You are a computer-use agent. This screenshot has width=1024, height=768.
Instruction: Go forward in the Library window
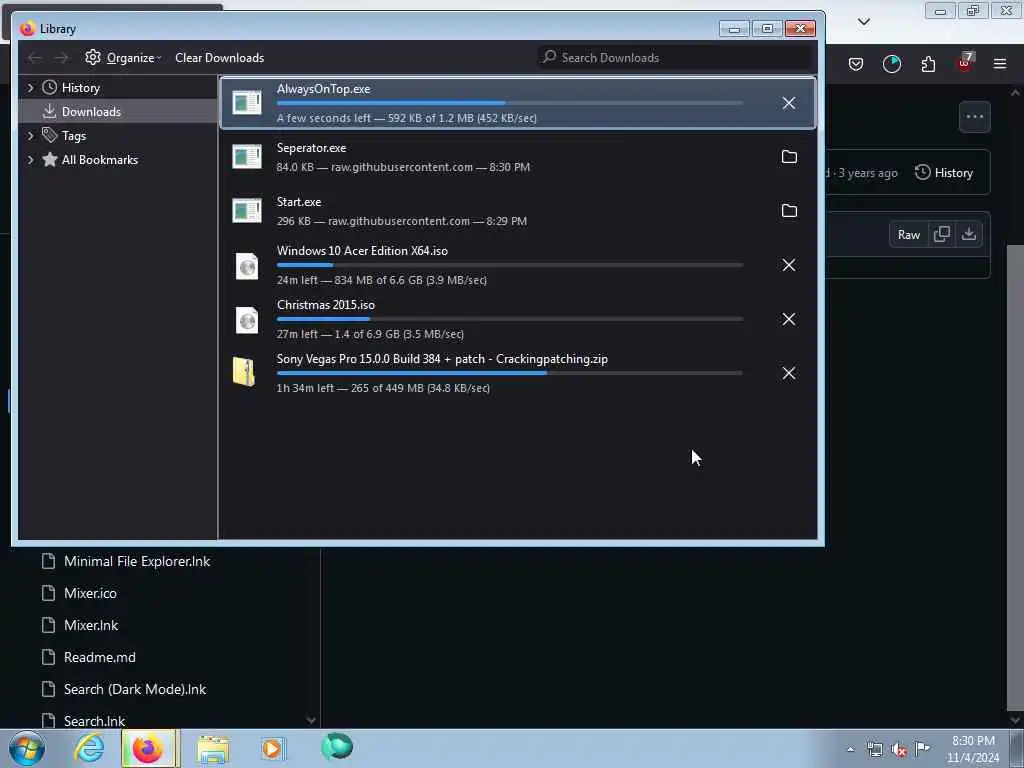pos(61,58)
